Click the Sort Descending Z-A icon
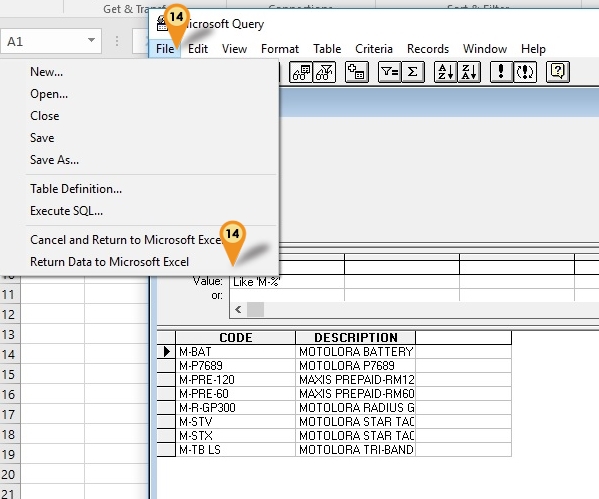The image size is (599, 499). [x=469, y=72]
